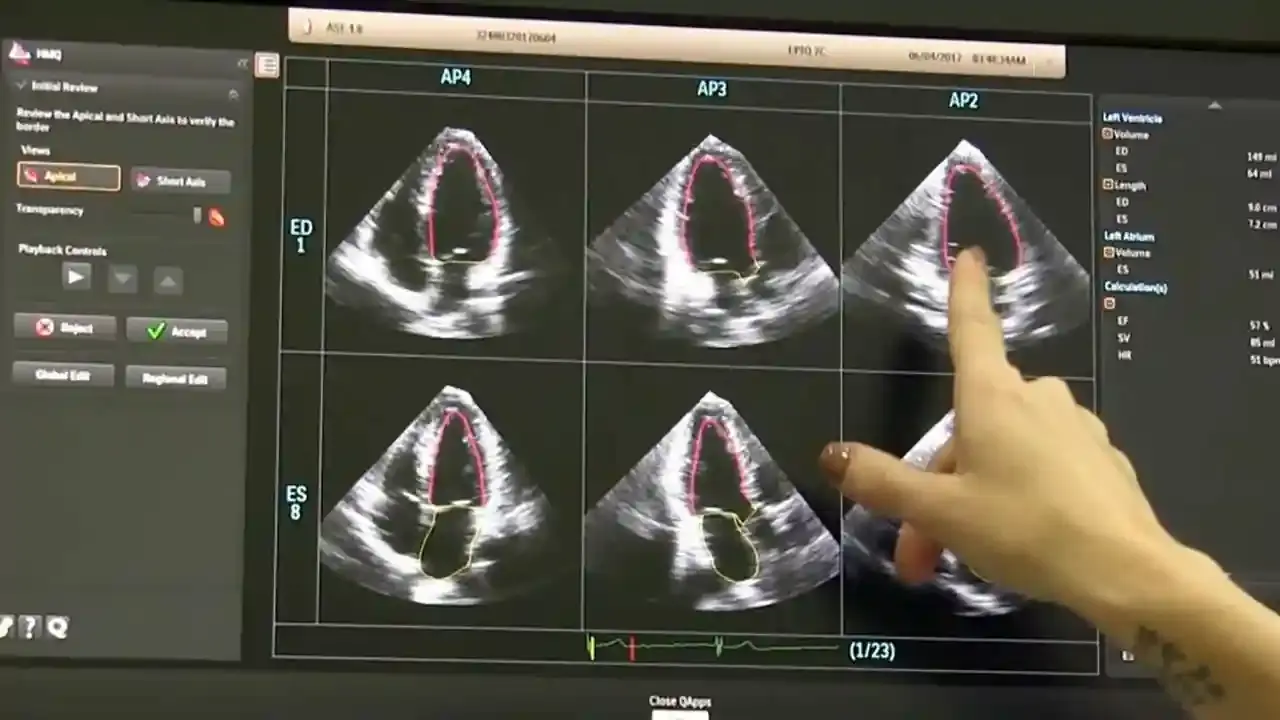Screen dimensions: 1280x720
Task: Accept the traced borders
Action: point(176,331)
